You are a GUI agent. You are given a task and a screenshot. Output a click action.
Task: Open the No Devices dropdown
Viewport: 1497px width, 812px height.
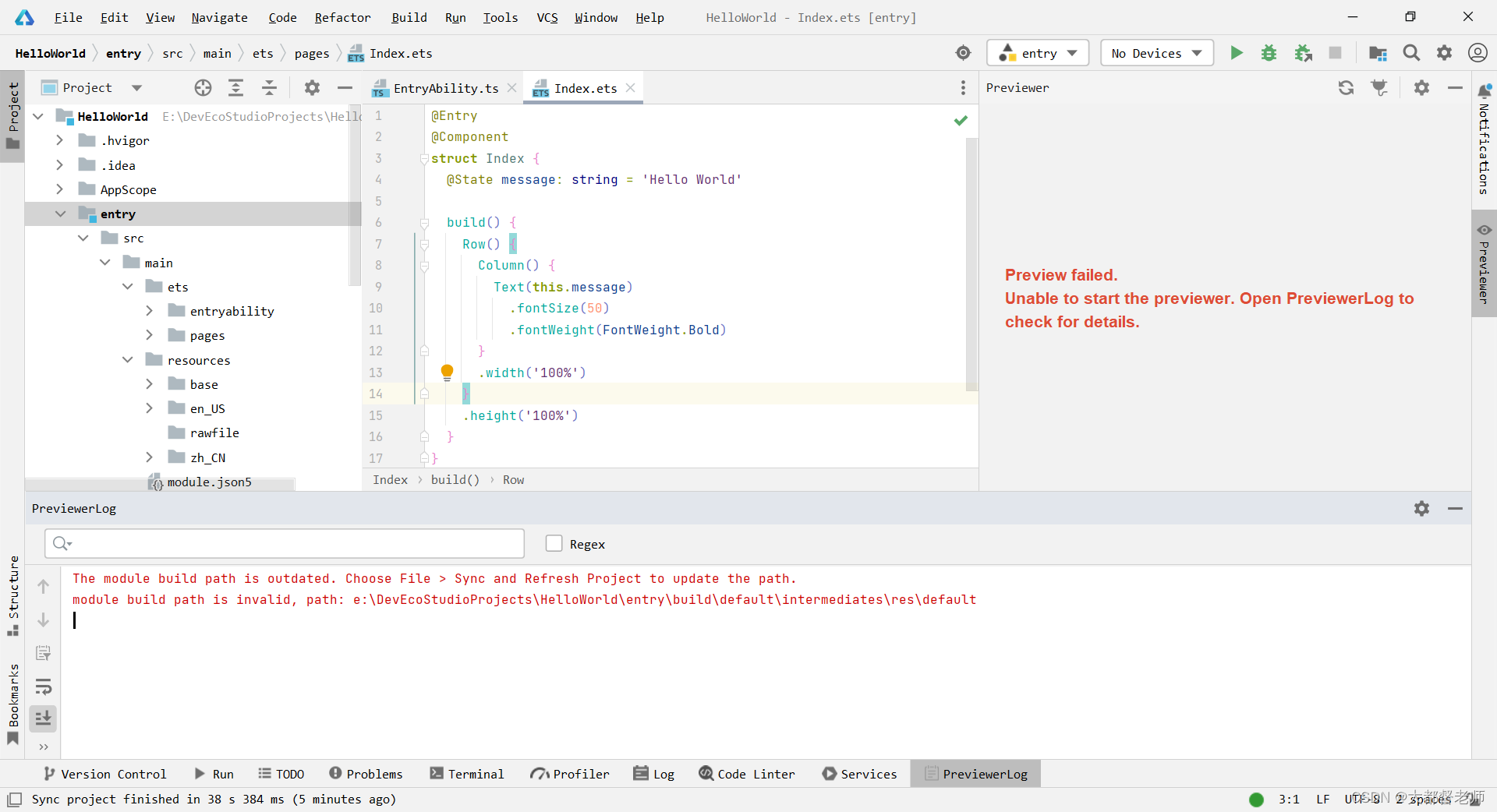[x=1157, y=53]
